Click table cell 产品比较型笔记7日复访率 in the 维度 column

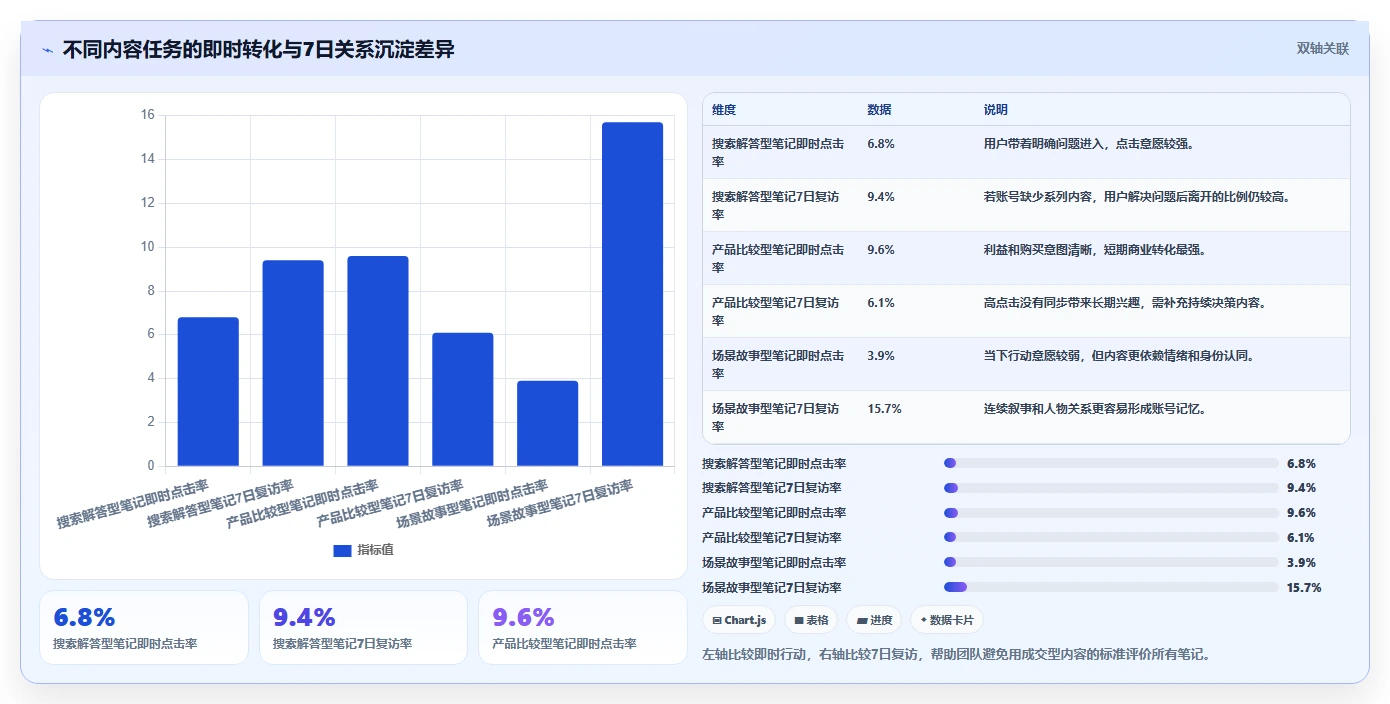click(x=778, y=311)
